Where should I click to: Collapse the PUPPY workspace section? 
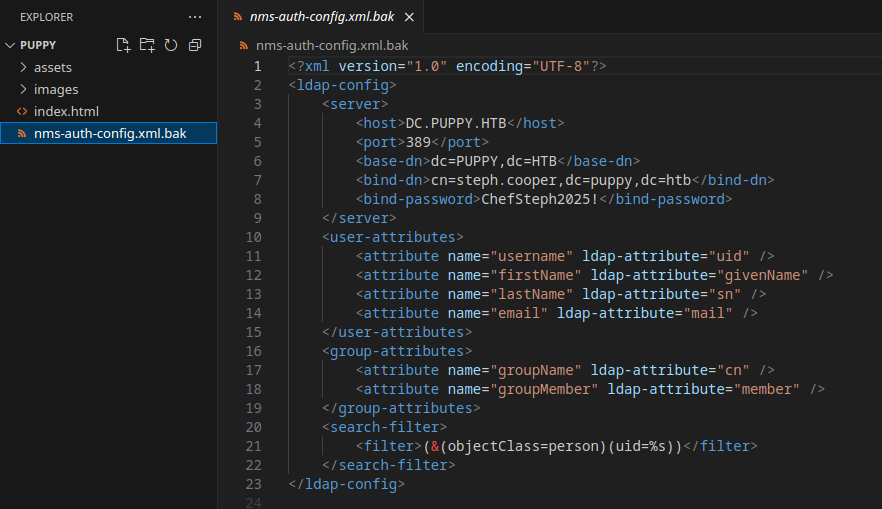[x=11, y=45]
